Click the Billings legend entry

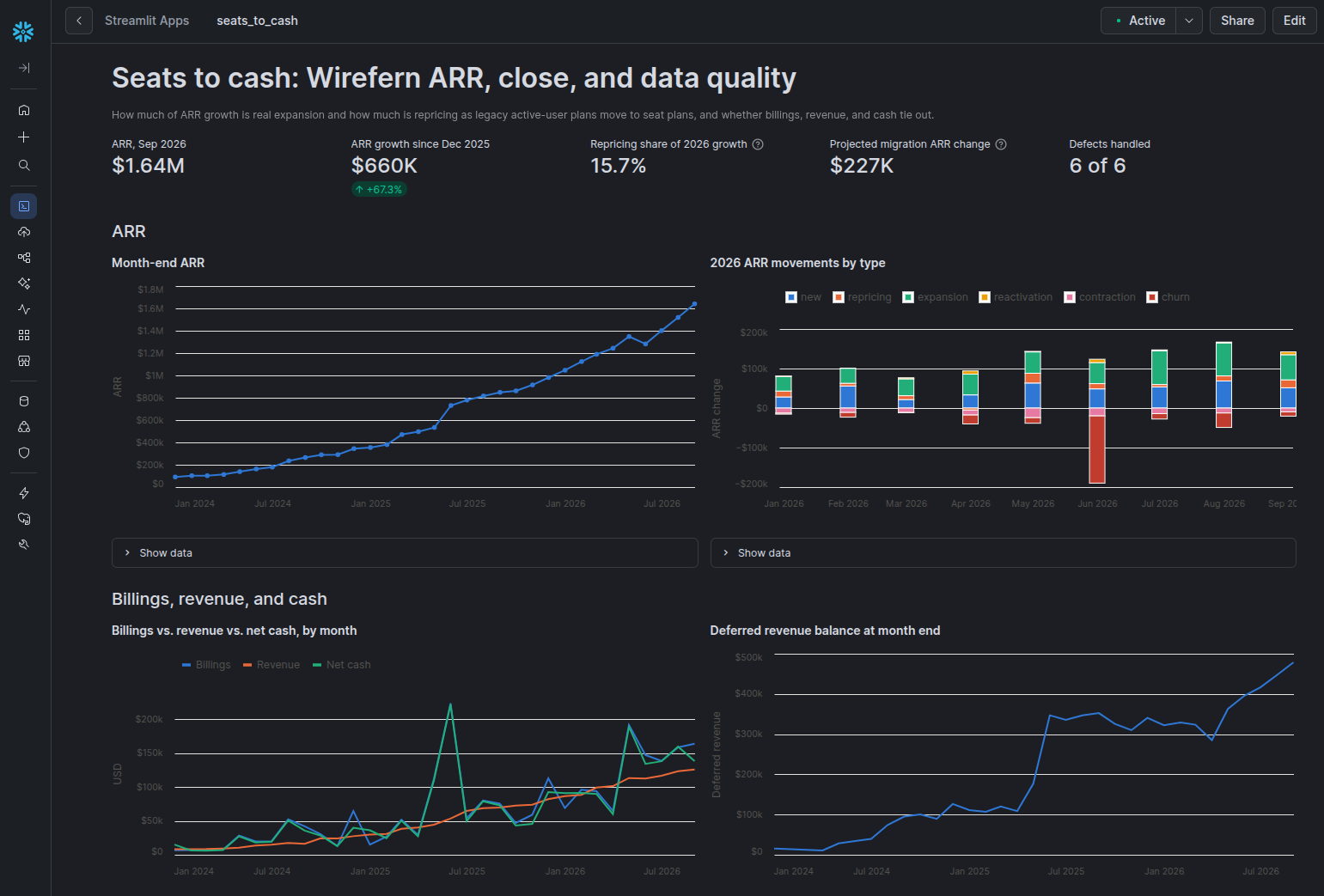[x=206, y=665]
